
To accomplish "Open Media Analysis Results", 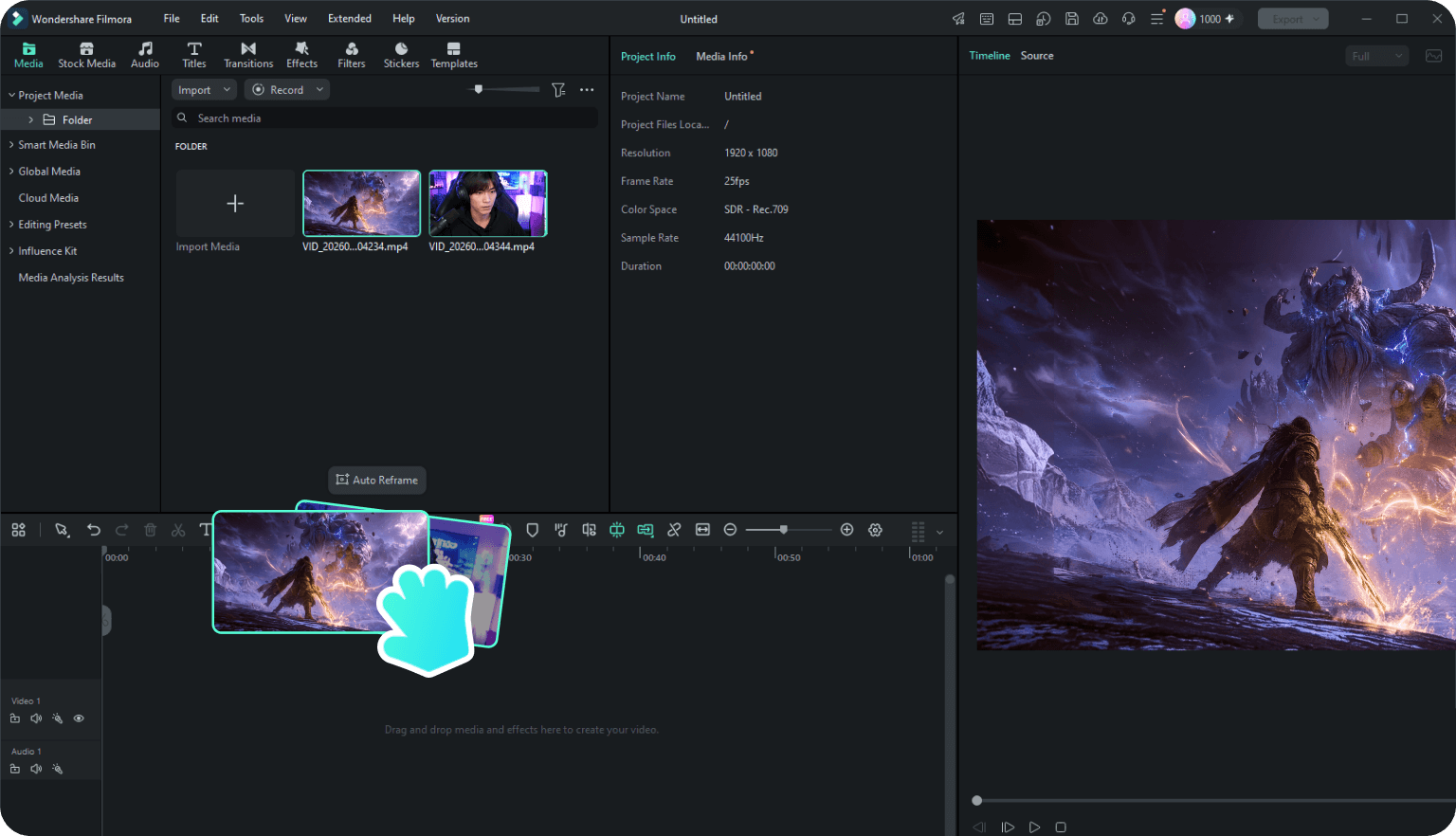I will coord(71,278).
